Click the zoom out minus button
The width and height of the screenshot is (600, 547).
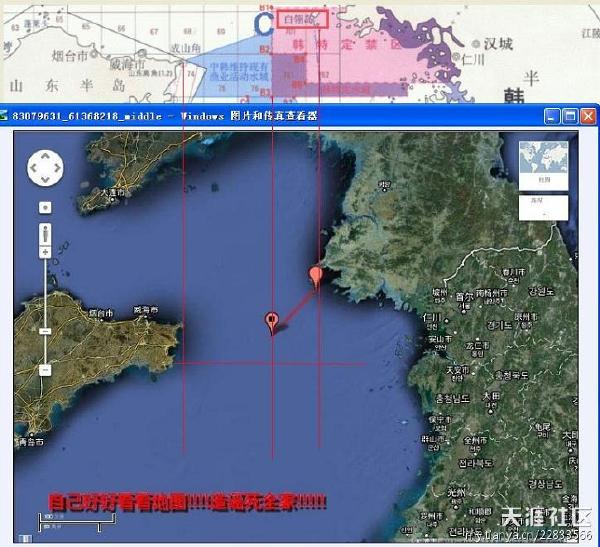(x=45, y=370)
